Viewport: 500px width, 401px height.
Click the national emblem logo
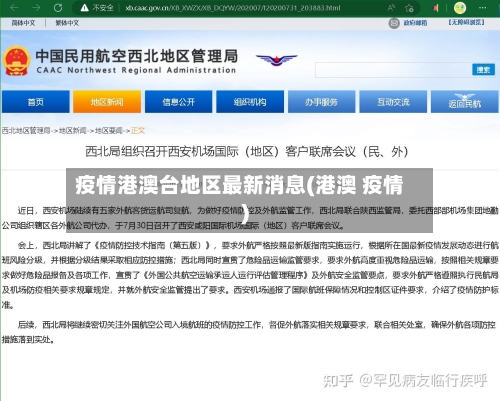coord(16,61)
